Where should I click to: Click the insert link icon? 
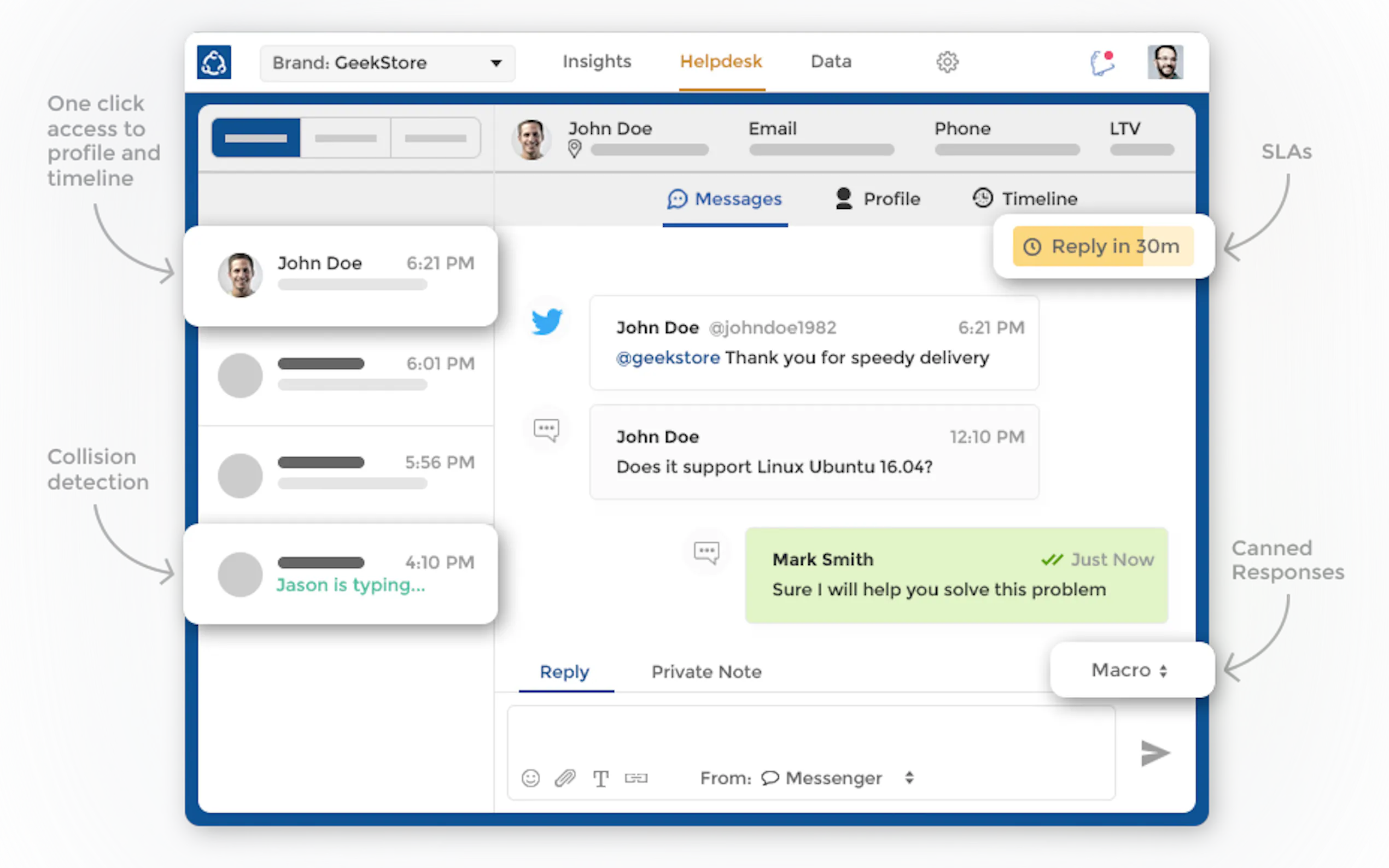click(x=636, y=778)
